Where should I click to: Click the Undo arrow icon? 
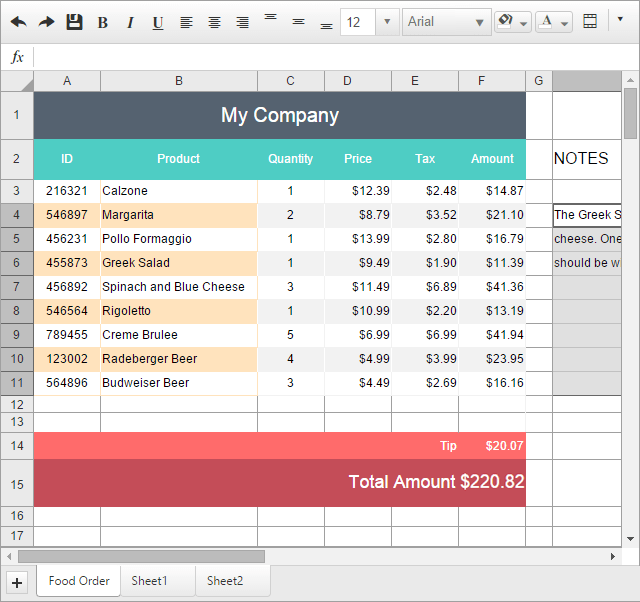click(19, 22)
